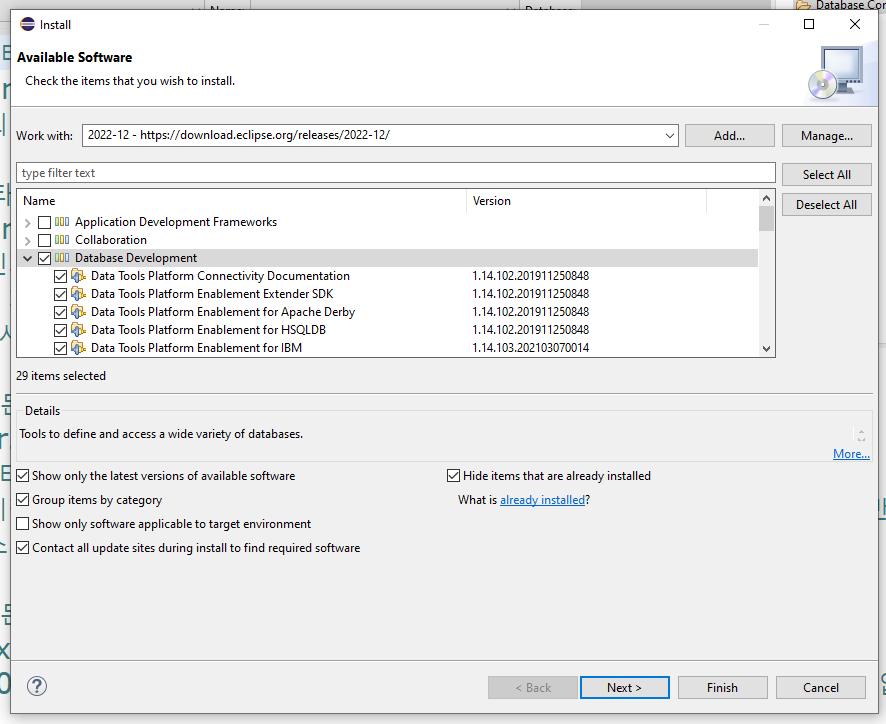Click the Database Development category icon
886x724 pixels.
pos(62,258)
